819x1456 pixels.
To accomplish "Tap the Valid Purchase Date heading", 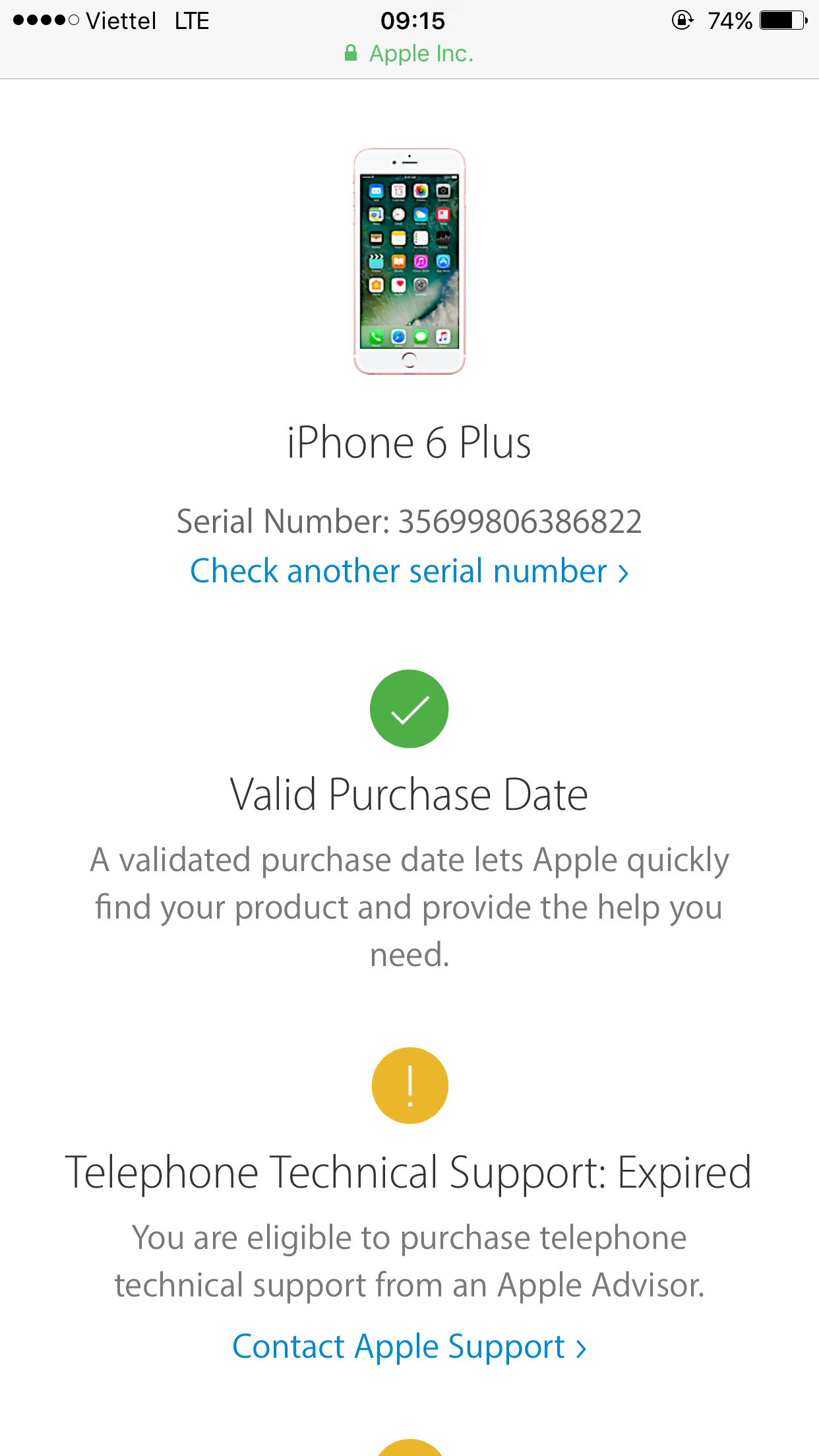I will coord(409,795).
